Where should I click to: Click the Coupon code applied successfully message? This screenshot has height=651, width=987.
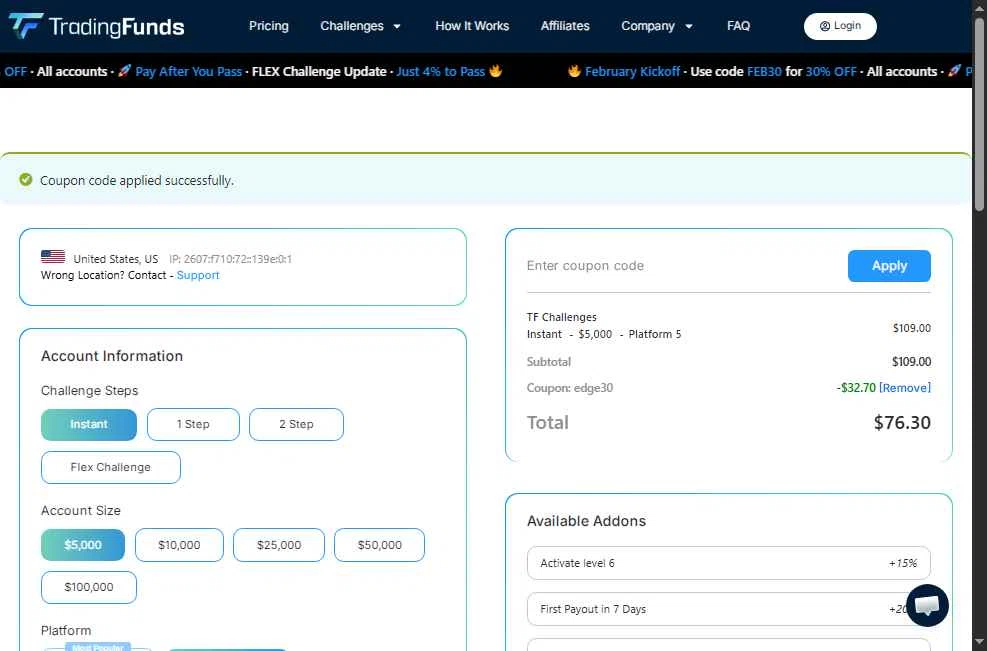coord(137,181)
